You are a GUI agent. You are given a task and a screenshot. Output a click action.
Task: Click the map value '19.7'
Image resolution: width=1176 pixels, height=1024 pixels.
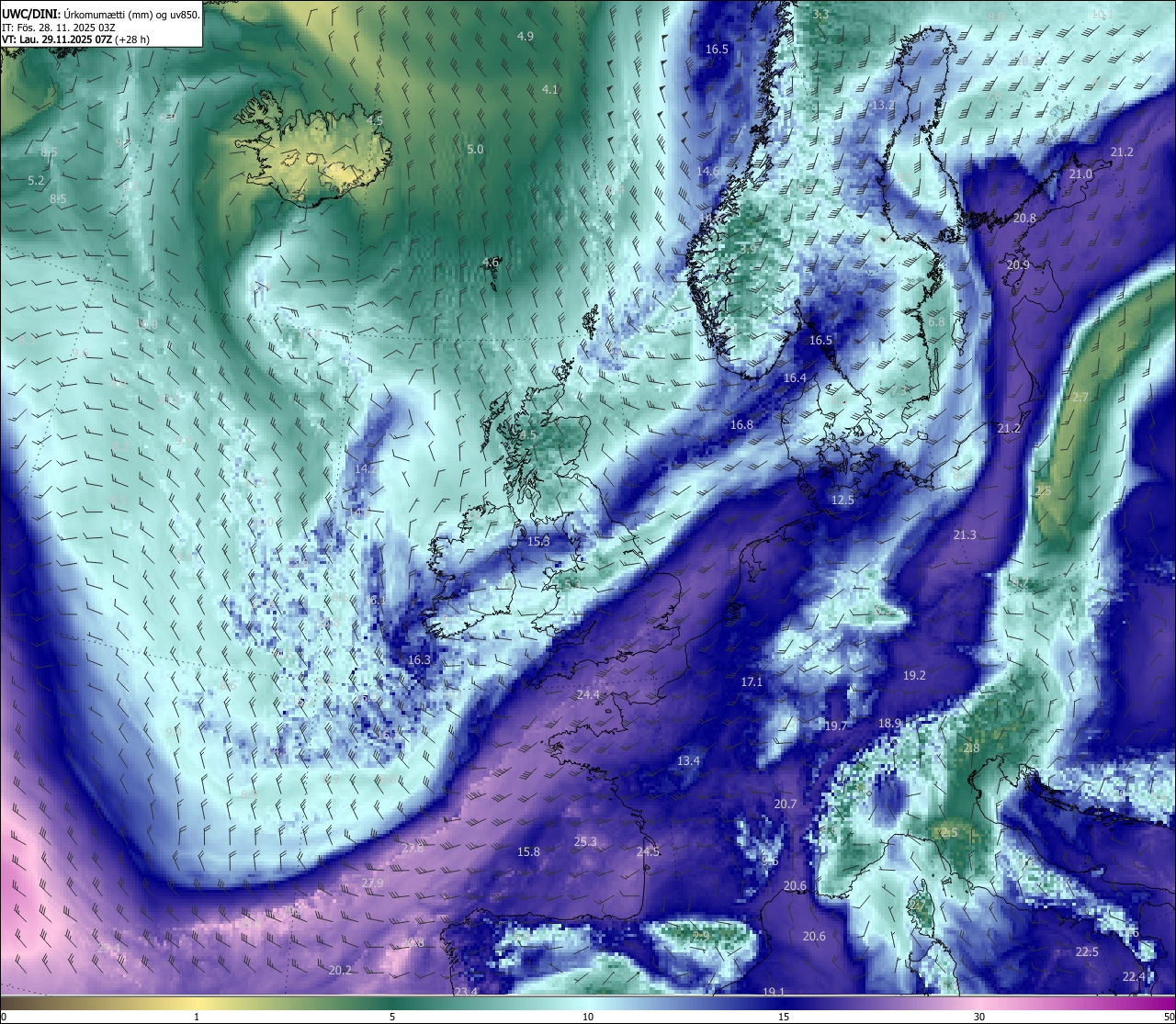835,726
